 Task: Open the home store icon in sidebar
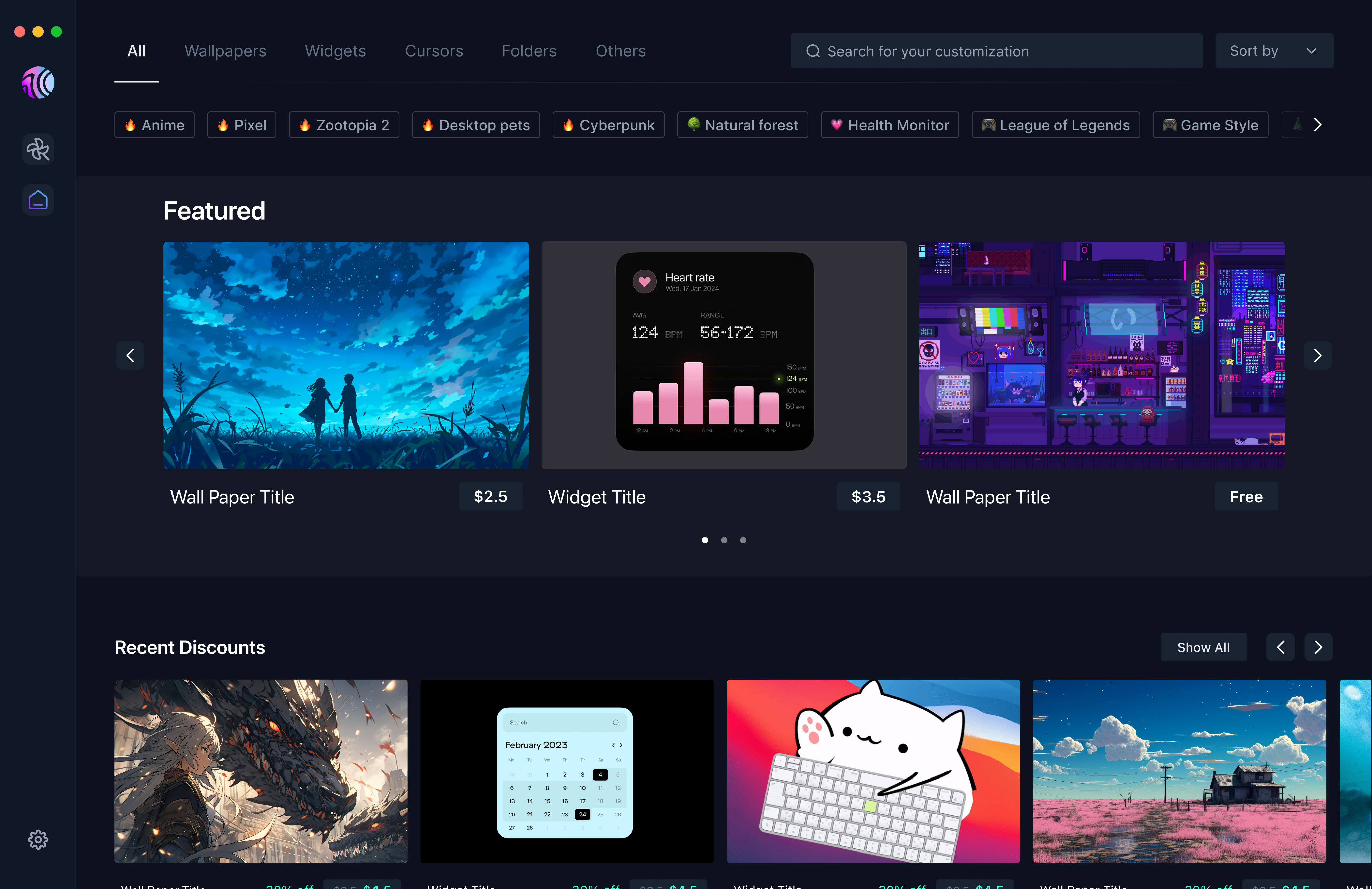pos(38,200)
